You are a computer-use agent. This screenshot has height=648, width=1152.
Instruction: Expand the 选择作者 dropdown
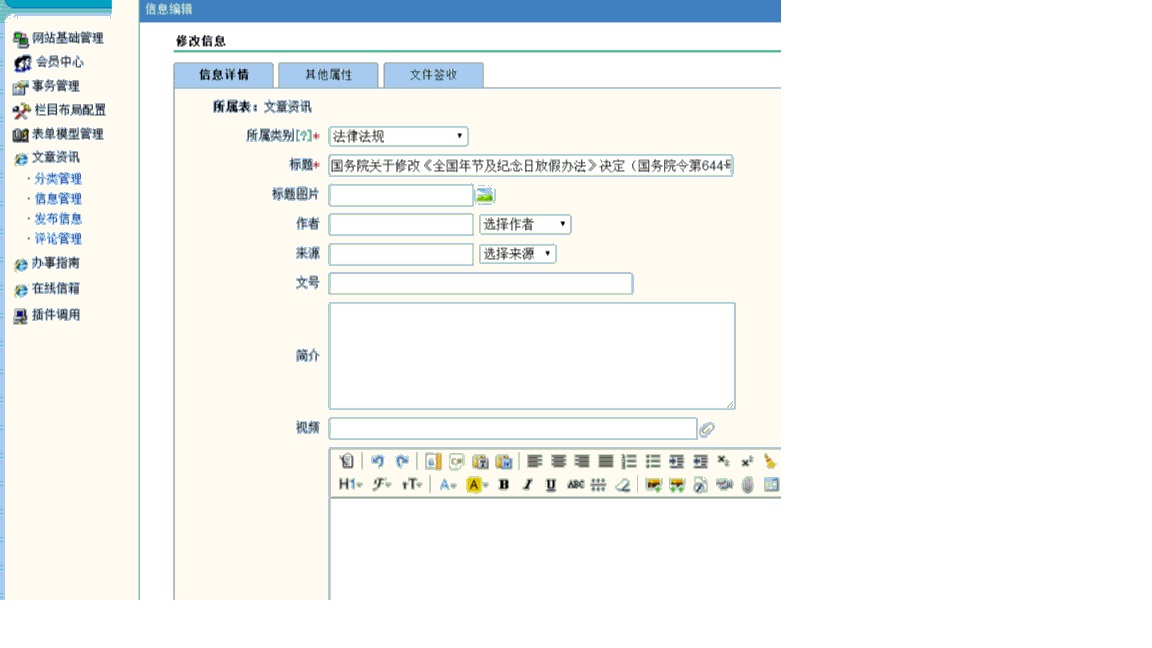525,225
